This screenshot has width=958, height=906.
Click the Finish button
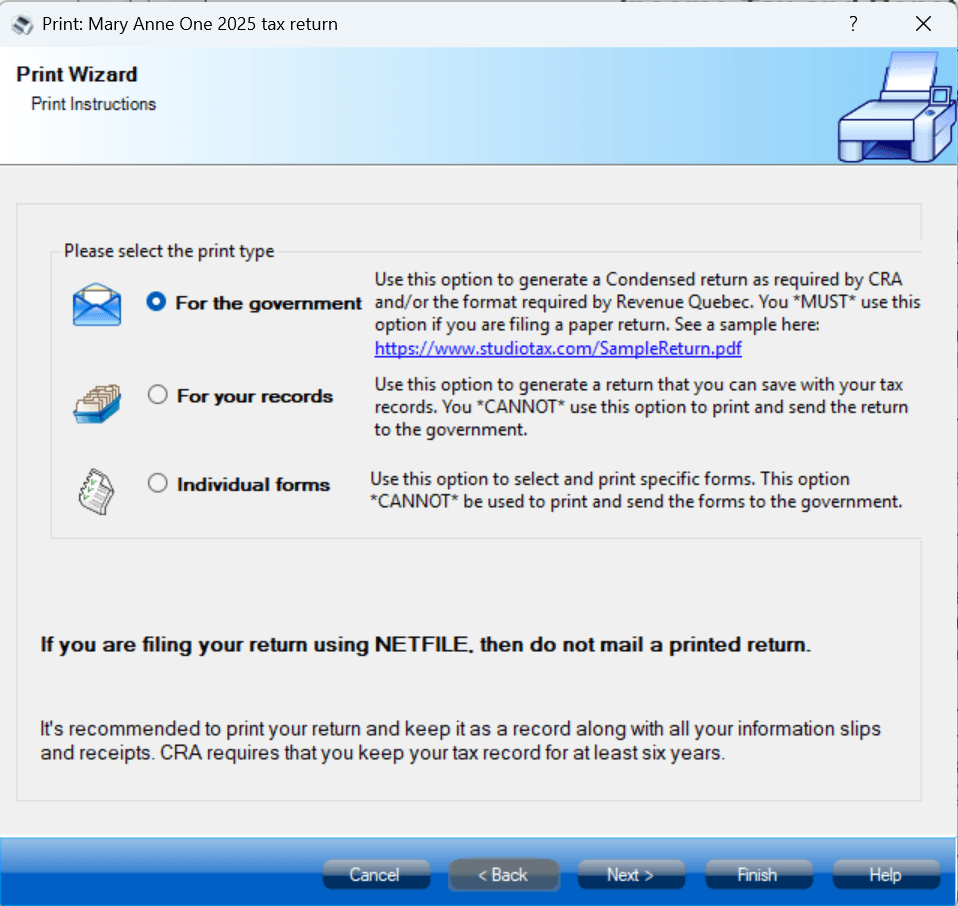(757, 875)
